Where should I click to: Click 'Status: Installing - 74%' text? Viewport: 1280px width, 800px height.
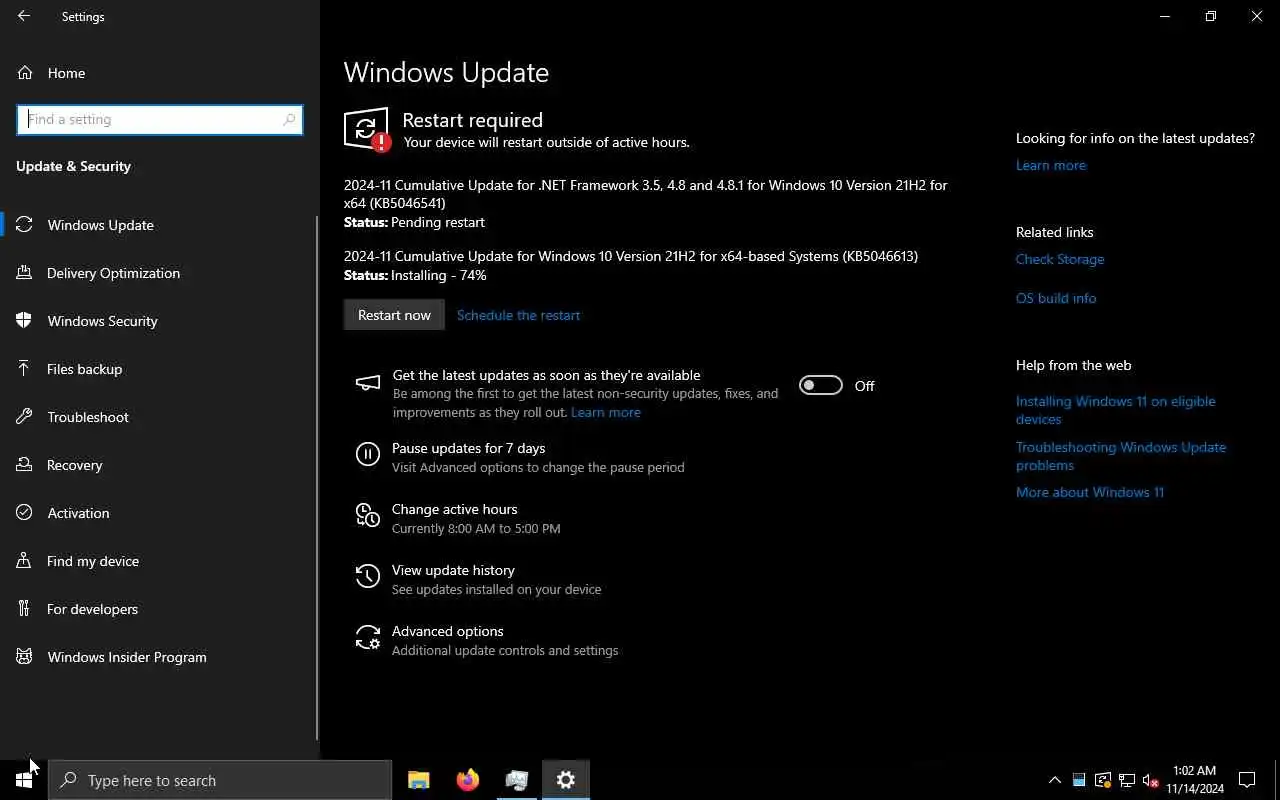coord(415,275)
